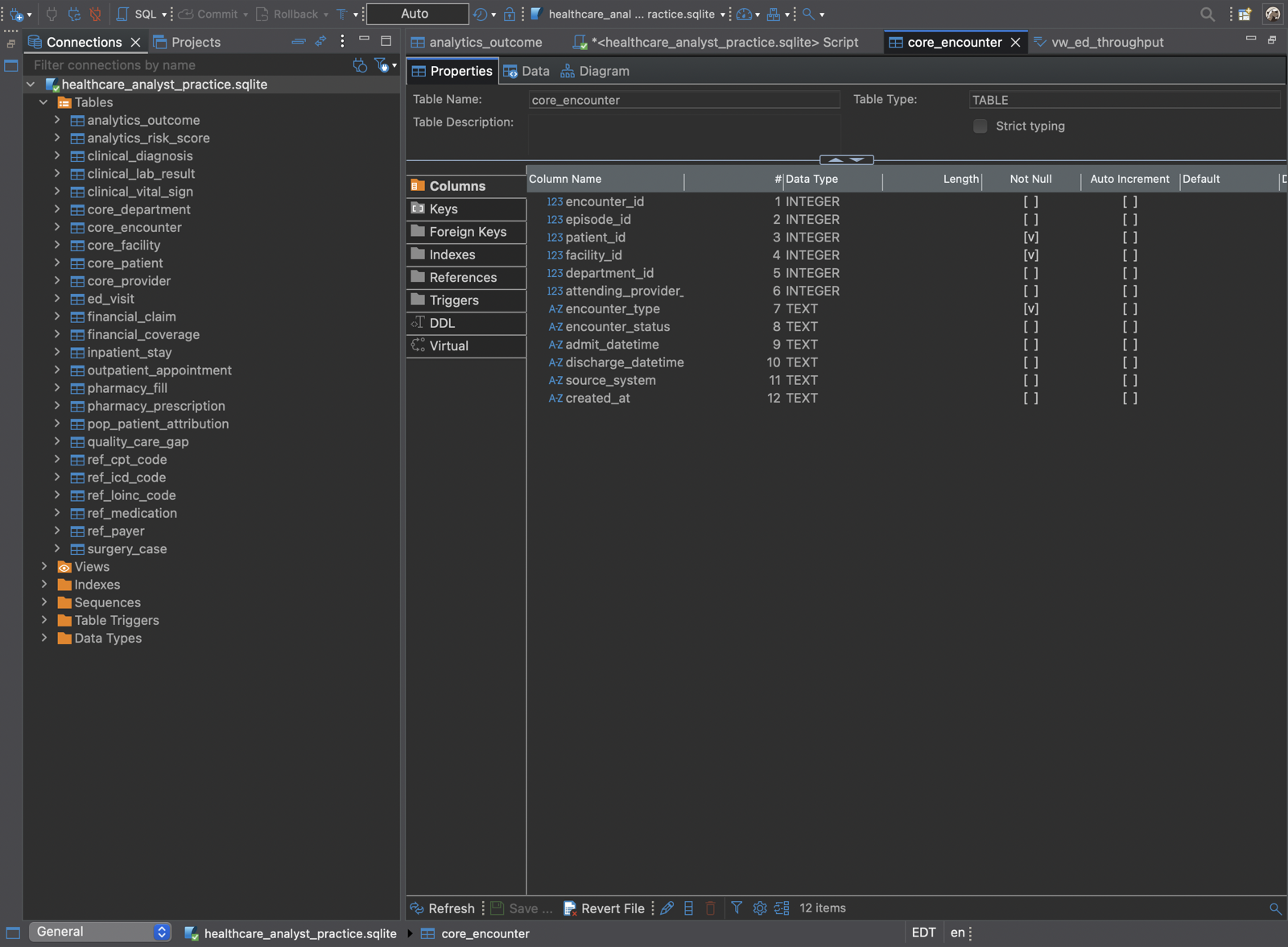Screen dimensions: 1288x947
Task: Click the settings gear icon in bottom toolbar
Action: coord(759,908)
